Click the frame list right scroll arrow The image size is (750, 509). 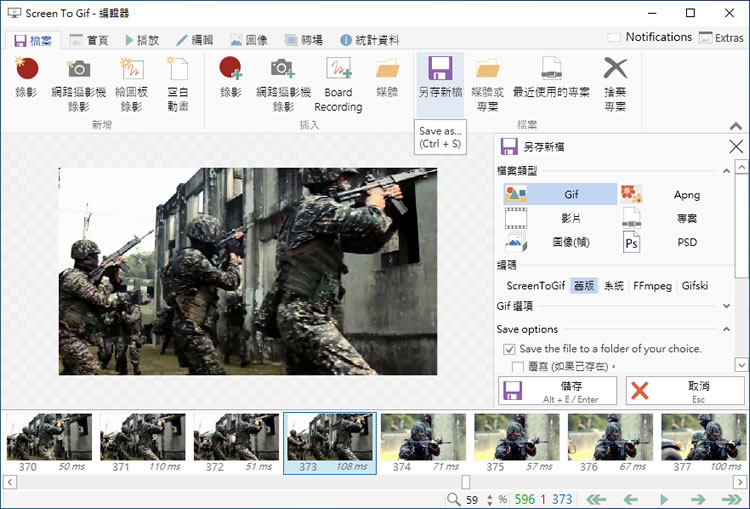click(x=740, y=482)
